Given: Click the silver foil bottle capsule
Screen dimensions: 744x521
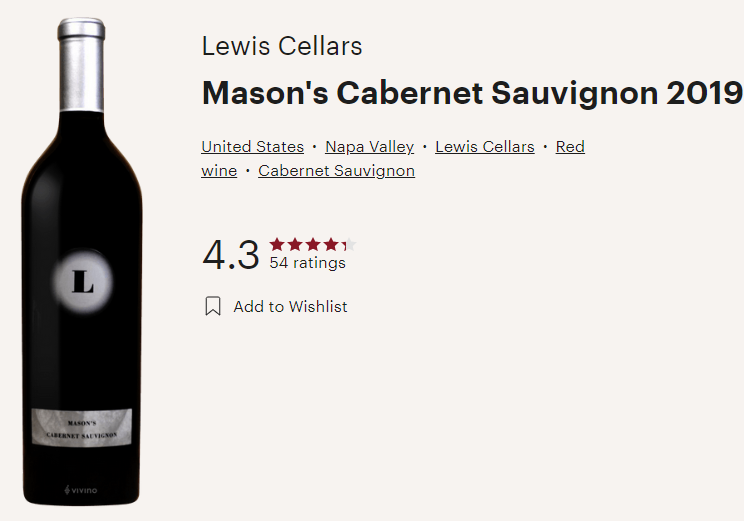Looking at the screenshot, I should pos(81,65).
